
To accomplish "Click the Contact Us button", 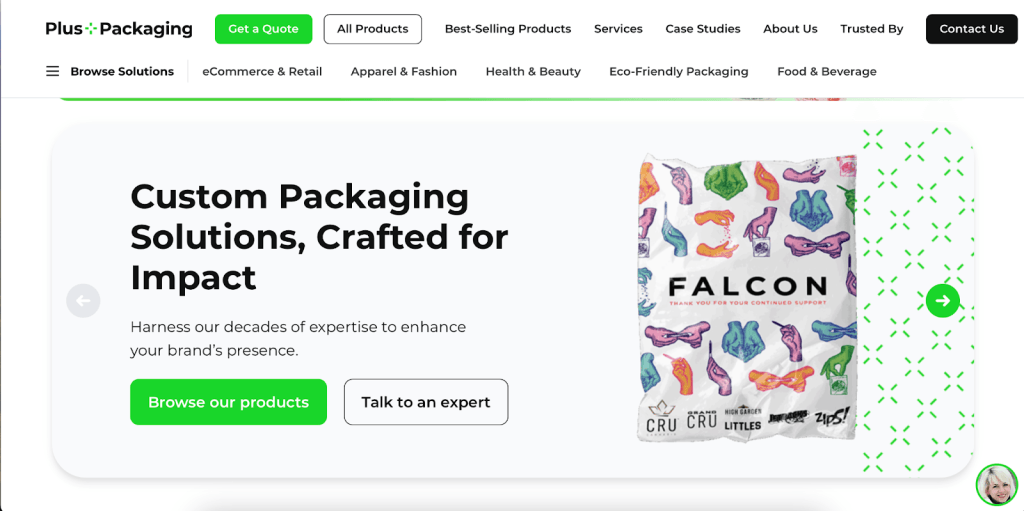I will click(971, 29).
